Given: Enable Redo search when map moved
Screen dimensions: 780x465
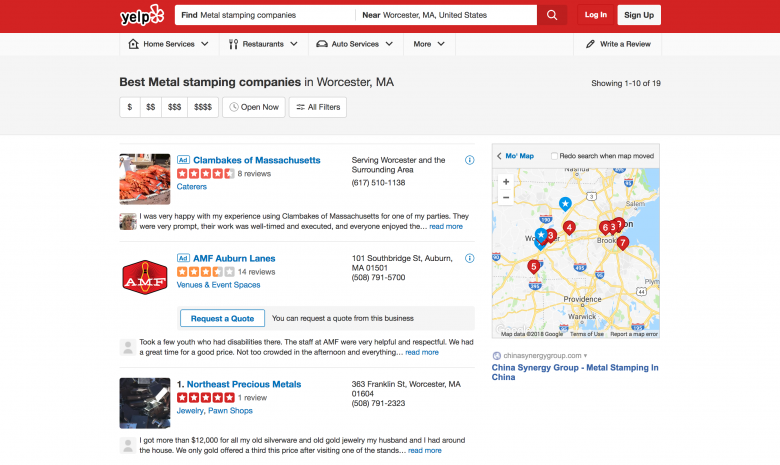Looking at the screenshot, I should click(554, 156).
